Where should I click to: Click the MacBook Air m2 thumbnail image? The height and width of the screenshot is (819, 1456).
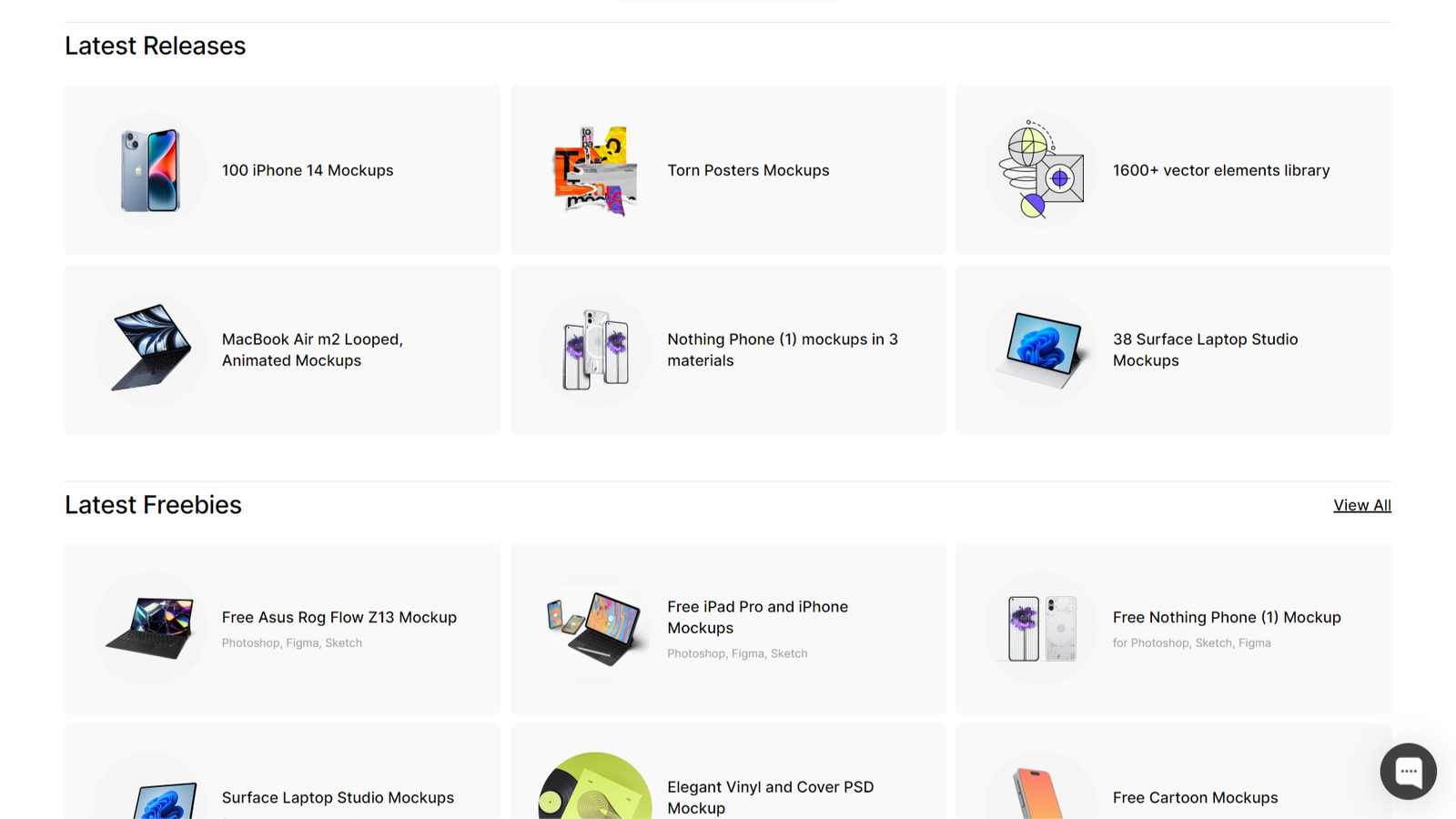pyautogui.click(x=150, y=349)
